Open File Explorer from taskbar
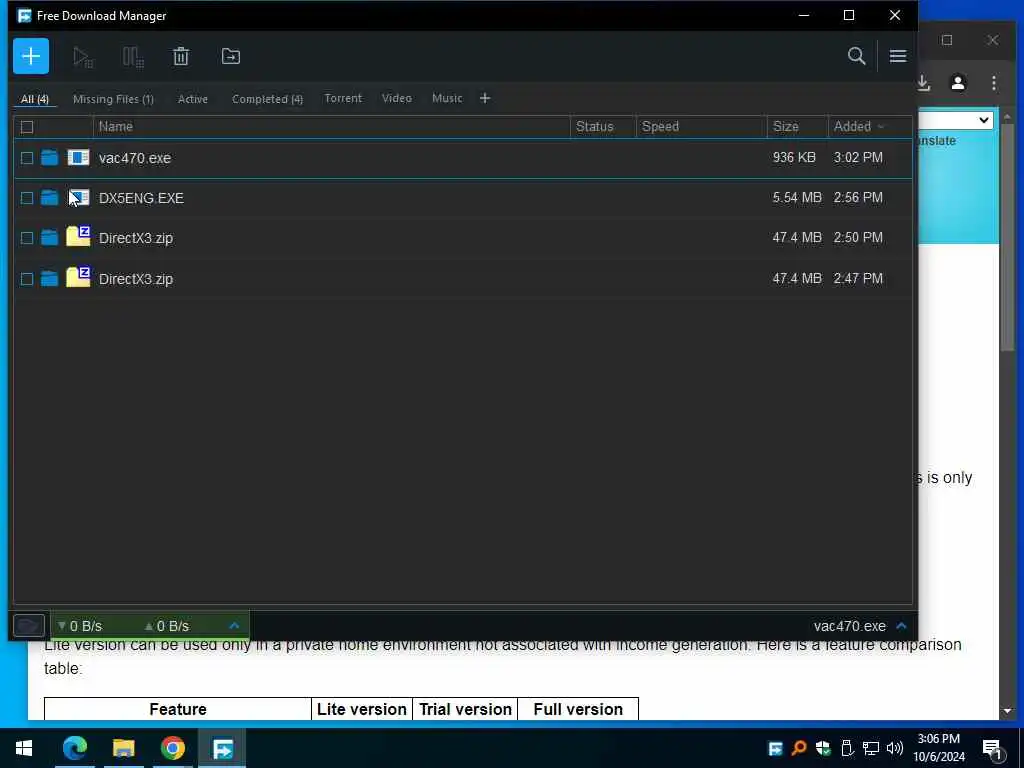The height and width of the screenshot is (768, 1024). coord(123,748)
